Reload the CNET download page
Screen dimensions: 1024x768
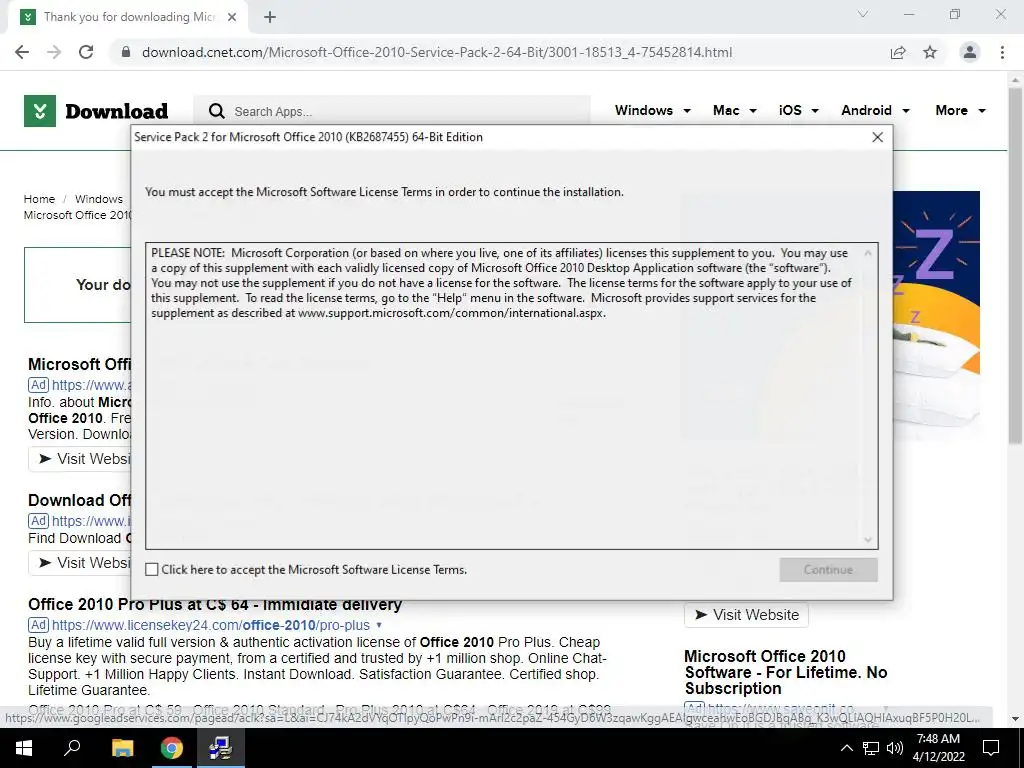(86, 52)
